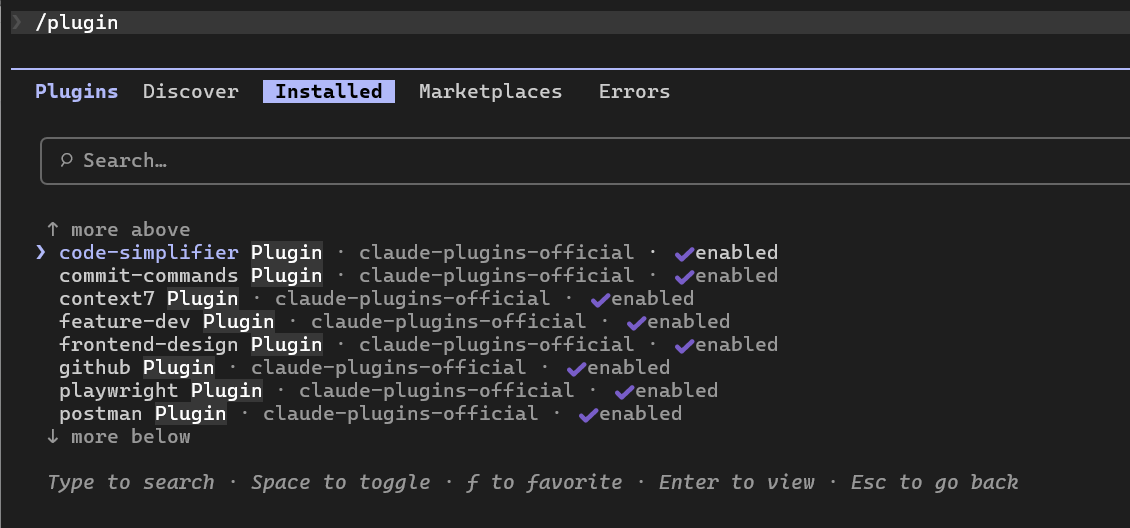The height and width of the screenshot is (528, 1130).
Task: Click claude-plugins-official on the github row
Action: tap(388, 367)
